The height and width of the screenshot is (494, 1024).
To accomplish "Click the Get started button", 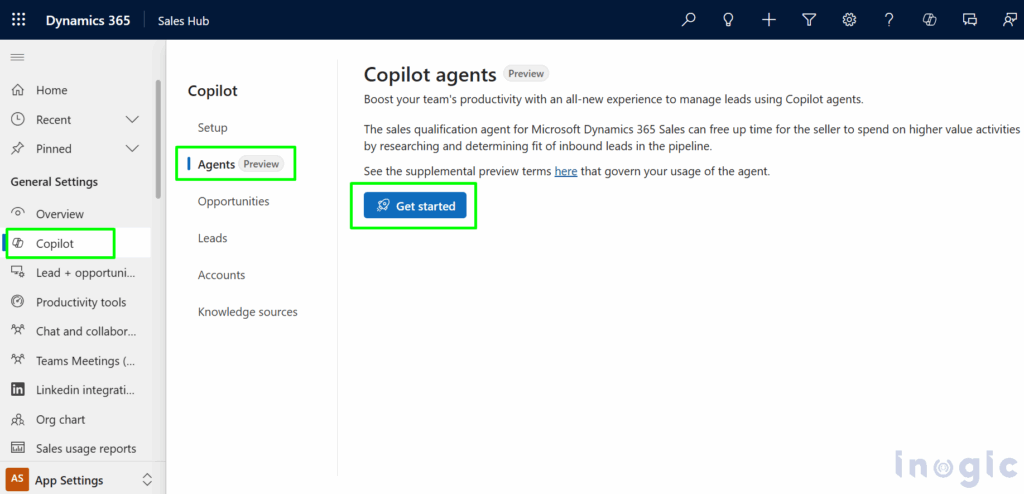I will point(415,206).
